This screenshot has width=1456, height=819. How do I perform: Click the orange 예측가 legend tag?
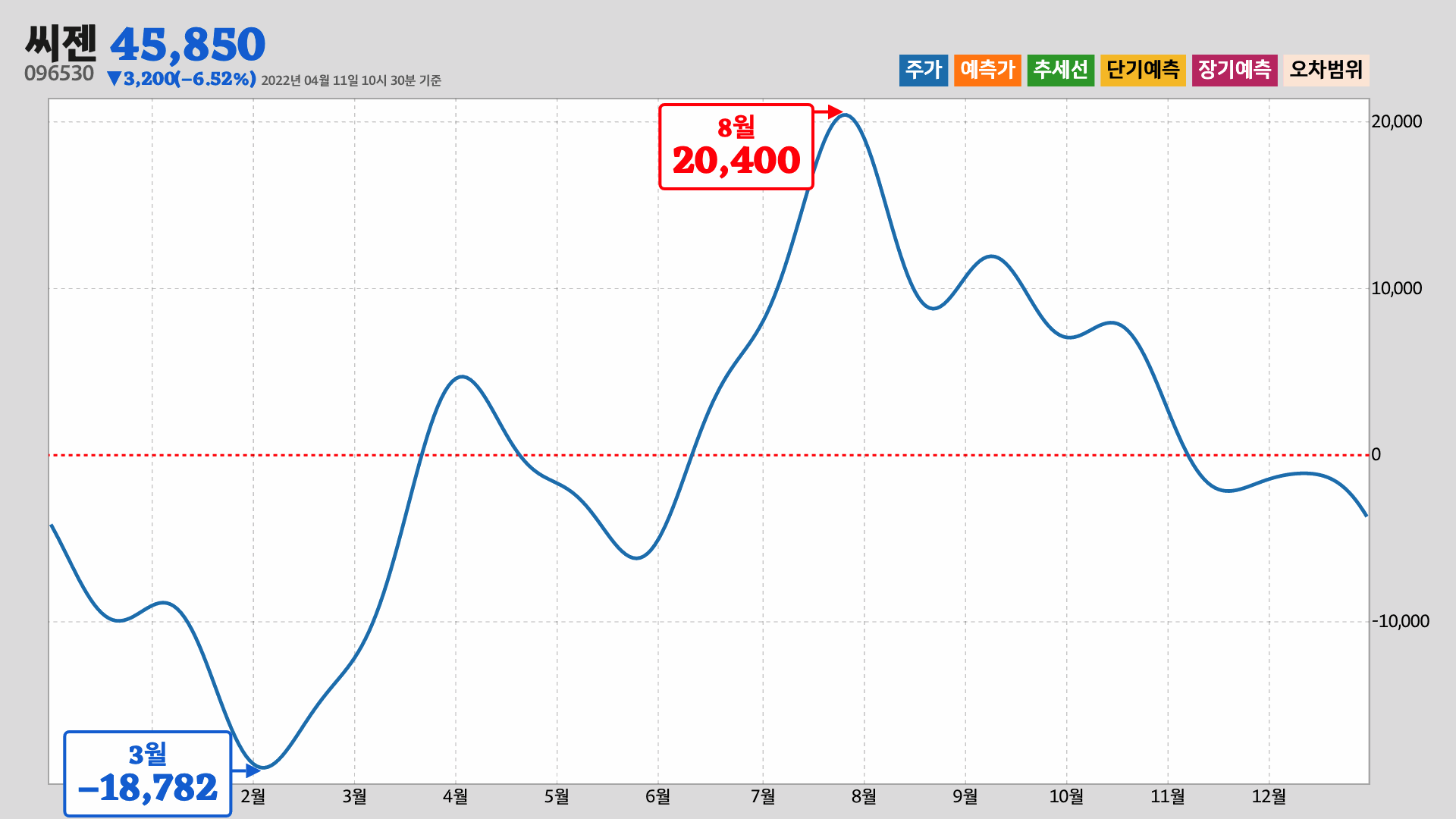(x=987, y=71)
